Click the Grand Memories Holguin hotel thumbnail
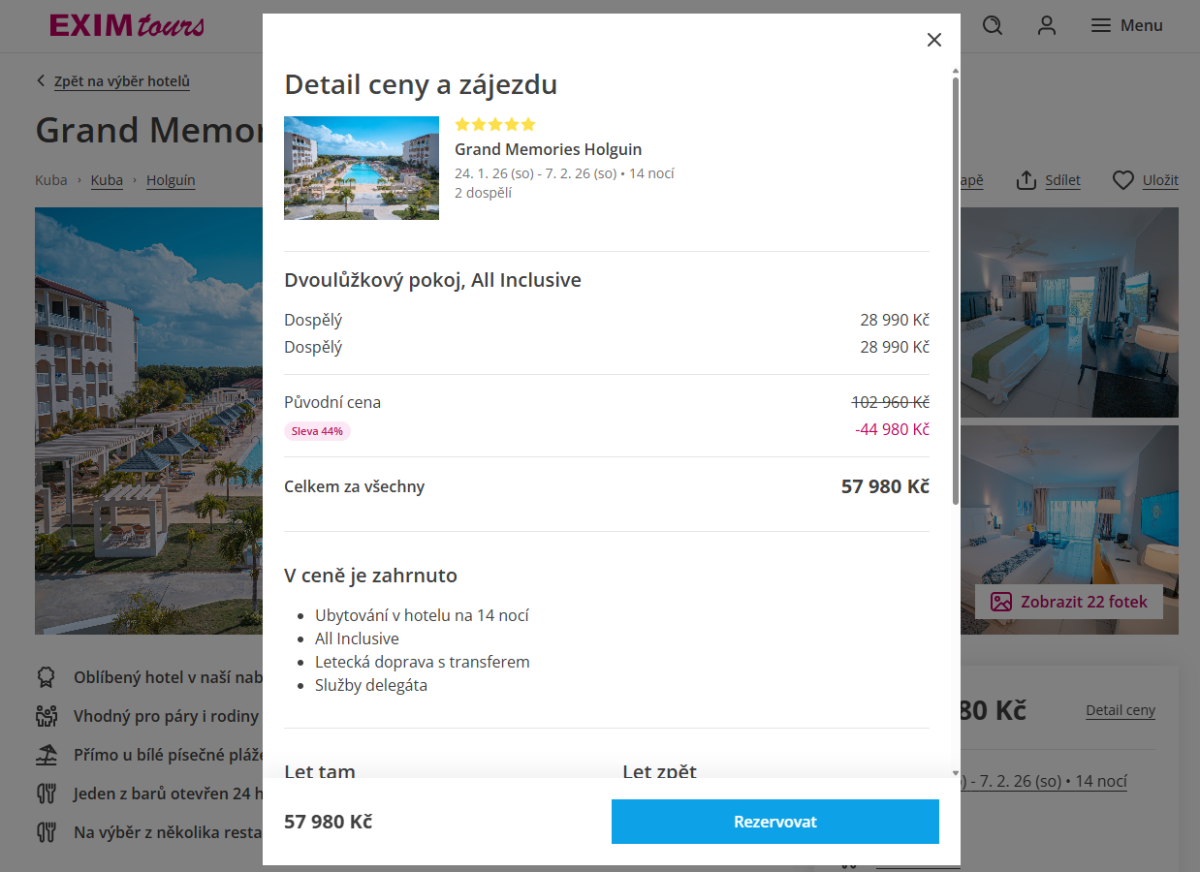 pos(361,168)
